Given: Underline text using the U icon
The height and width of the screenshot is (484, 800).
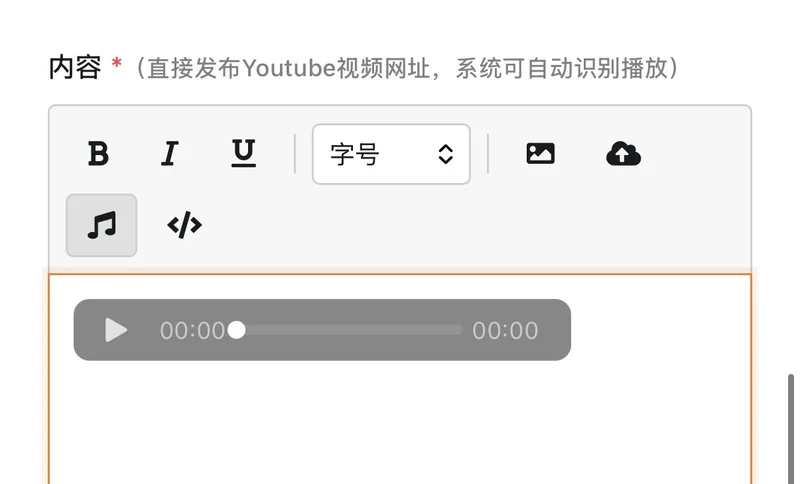Looking at the screenshot, I should (243, 154).
